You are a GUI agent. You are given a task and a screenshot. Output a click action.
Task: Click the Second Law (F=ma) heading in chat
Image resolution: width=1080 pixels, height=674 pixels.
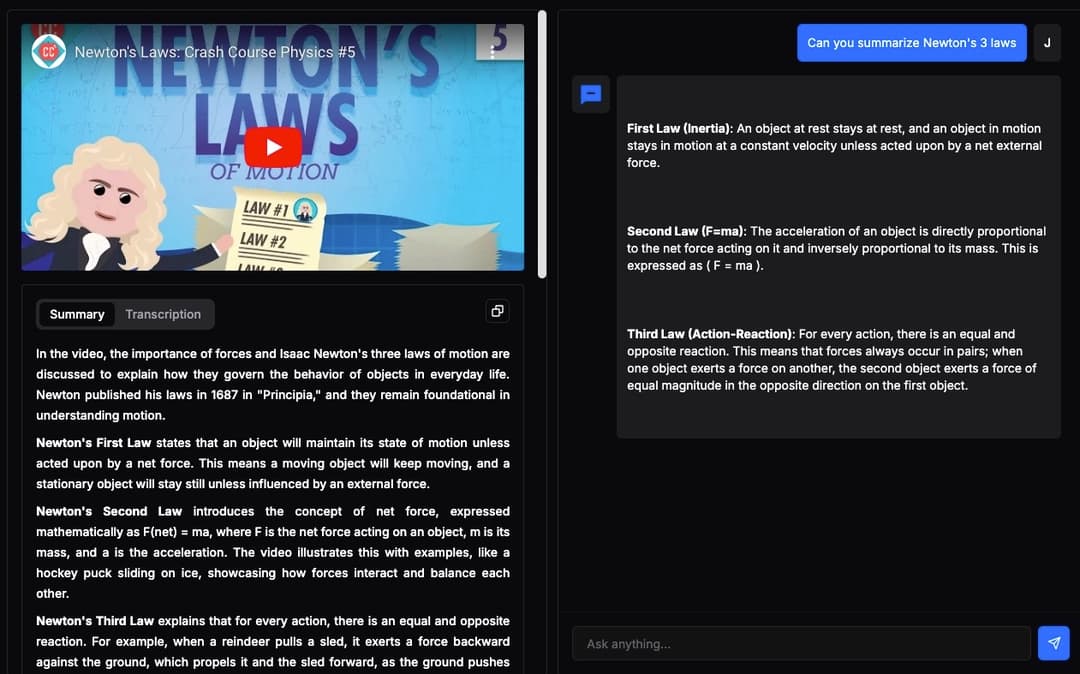pos(685,232)
